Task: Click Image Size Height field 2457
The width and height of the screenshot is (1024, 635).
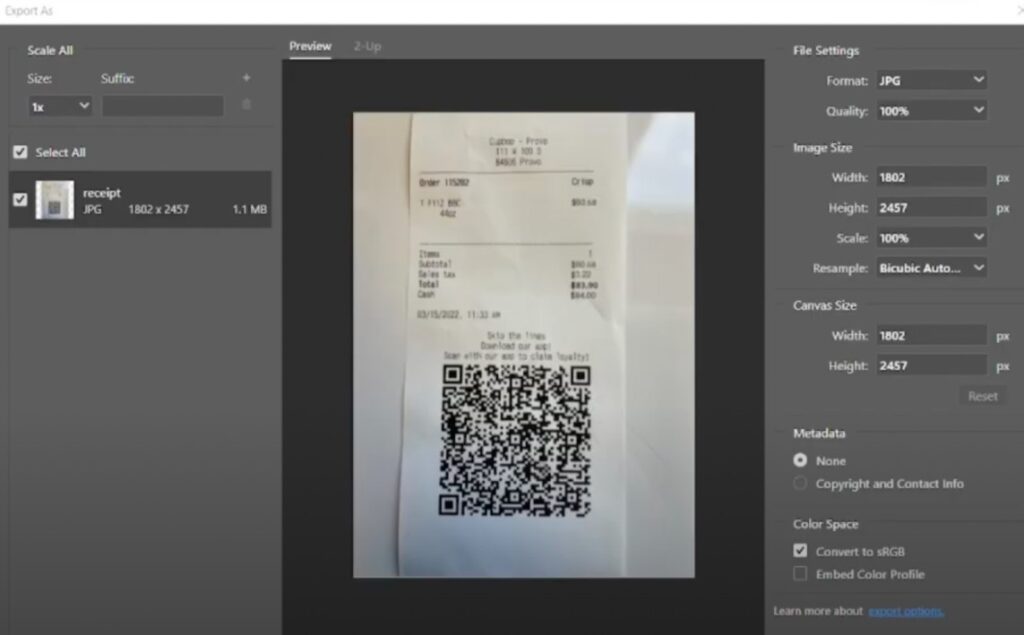Action: 931,208
